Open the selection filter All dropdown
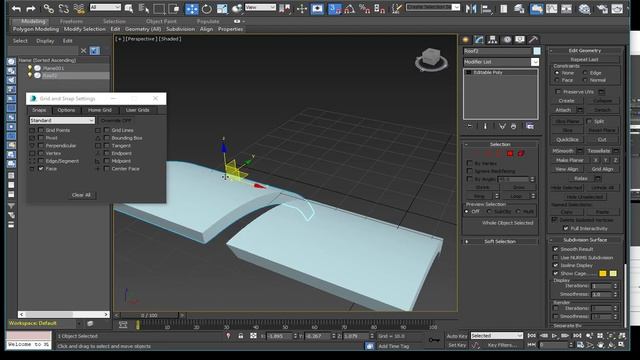The image size is (640, 360). [x=105, y=7]
